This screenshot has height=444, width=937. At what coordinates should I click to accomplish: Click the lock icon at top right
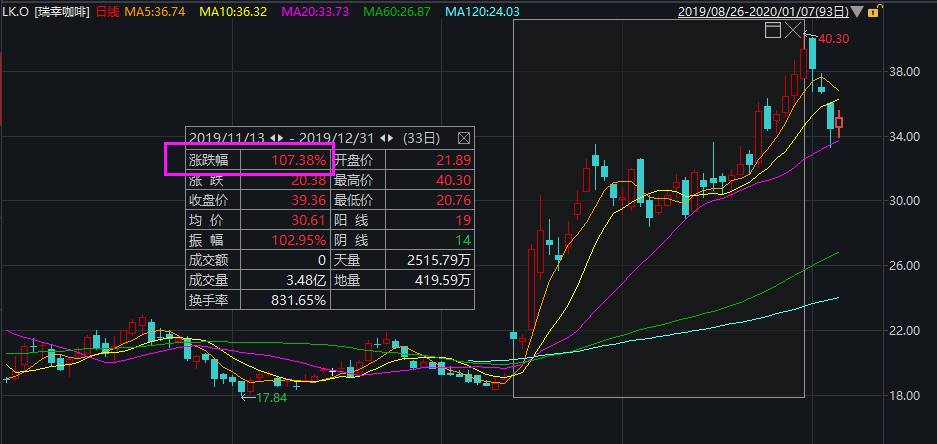[x=874, y=12]
